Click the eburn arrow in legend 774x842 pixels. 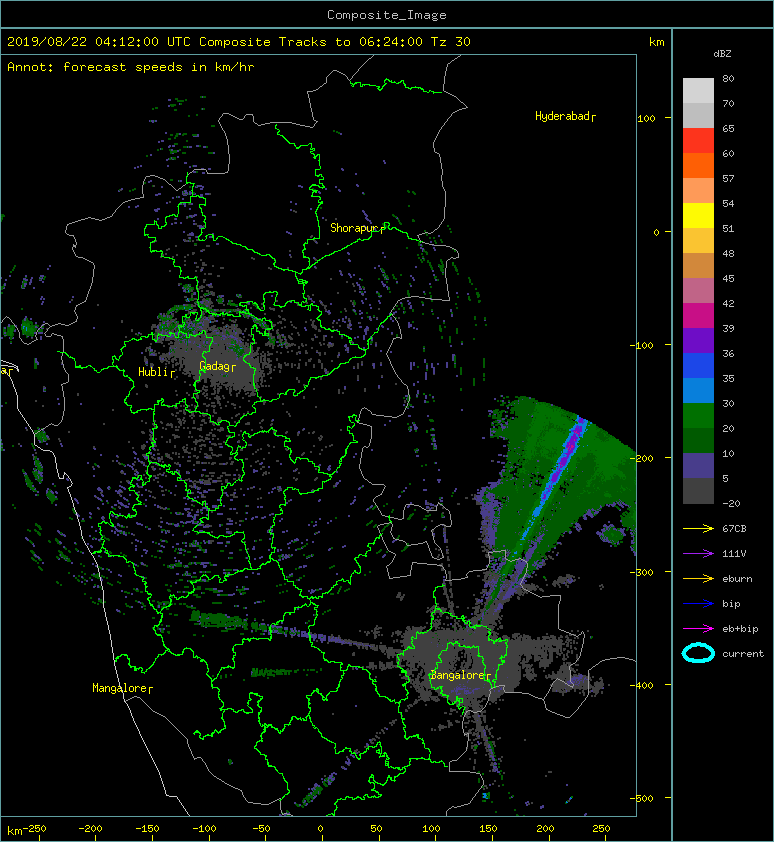click(698, 579)
